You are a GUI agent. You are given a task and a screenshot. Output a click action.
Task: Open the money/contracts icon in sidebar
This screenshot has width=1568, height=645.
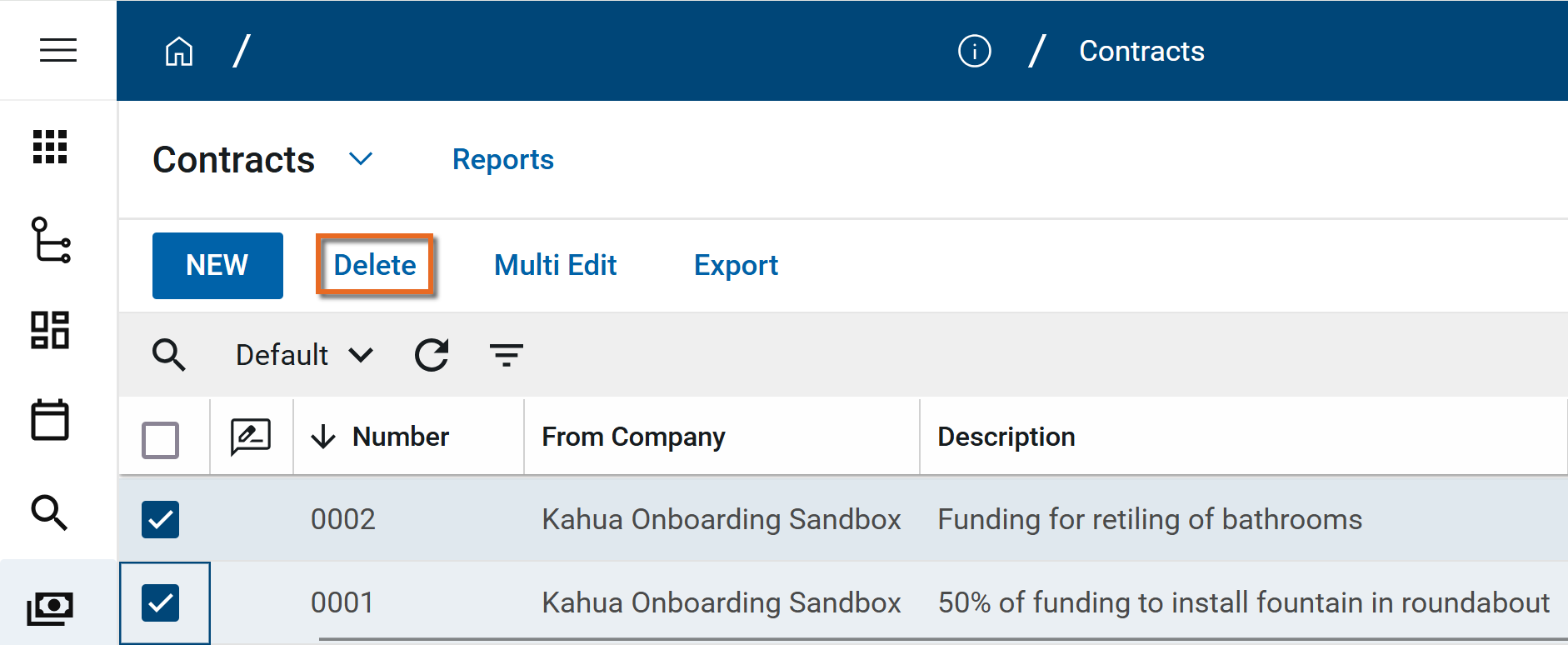pos(50,608)
